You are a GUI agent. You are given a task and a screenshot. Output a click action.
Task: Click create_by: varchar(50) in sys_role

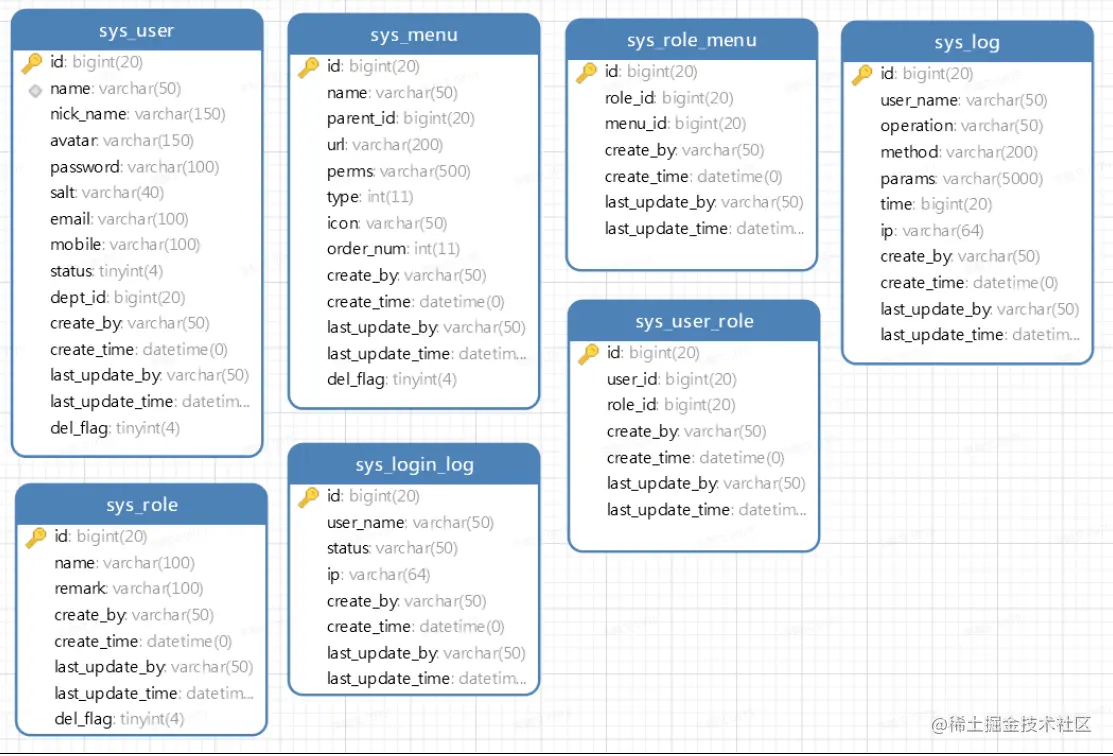point(134,615)
